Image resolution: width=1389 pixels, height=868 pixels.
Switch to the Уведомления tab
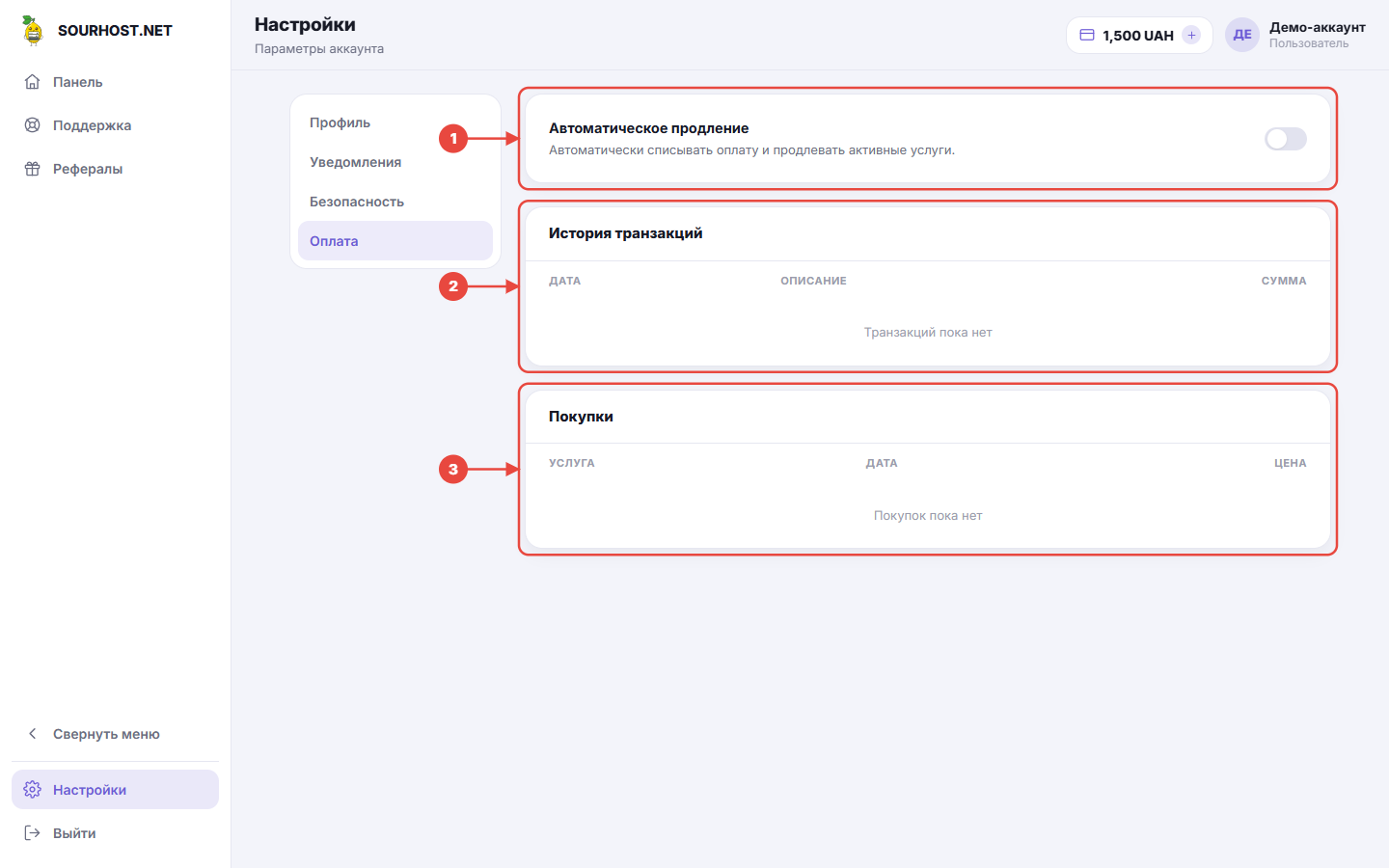(x=395, y=162)
